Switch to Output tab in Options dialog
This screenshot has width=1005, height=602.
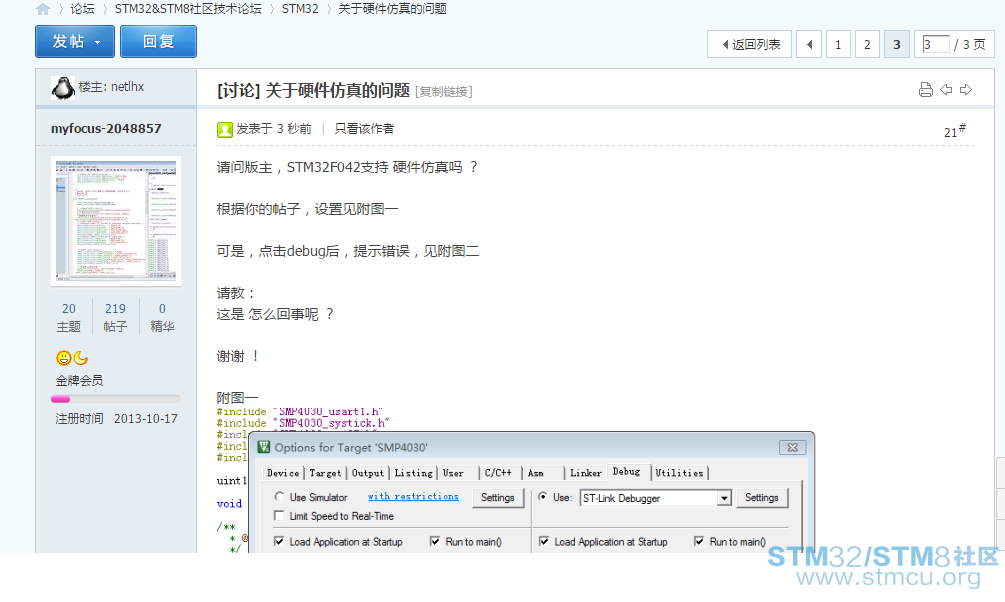click(x=368, y=473)
